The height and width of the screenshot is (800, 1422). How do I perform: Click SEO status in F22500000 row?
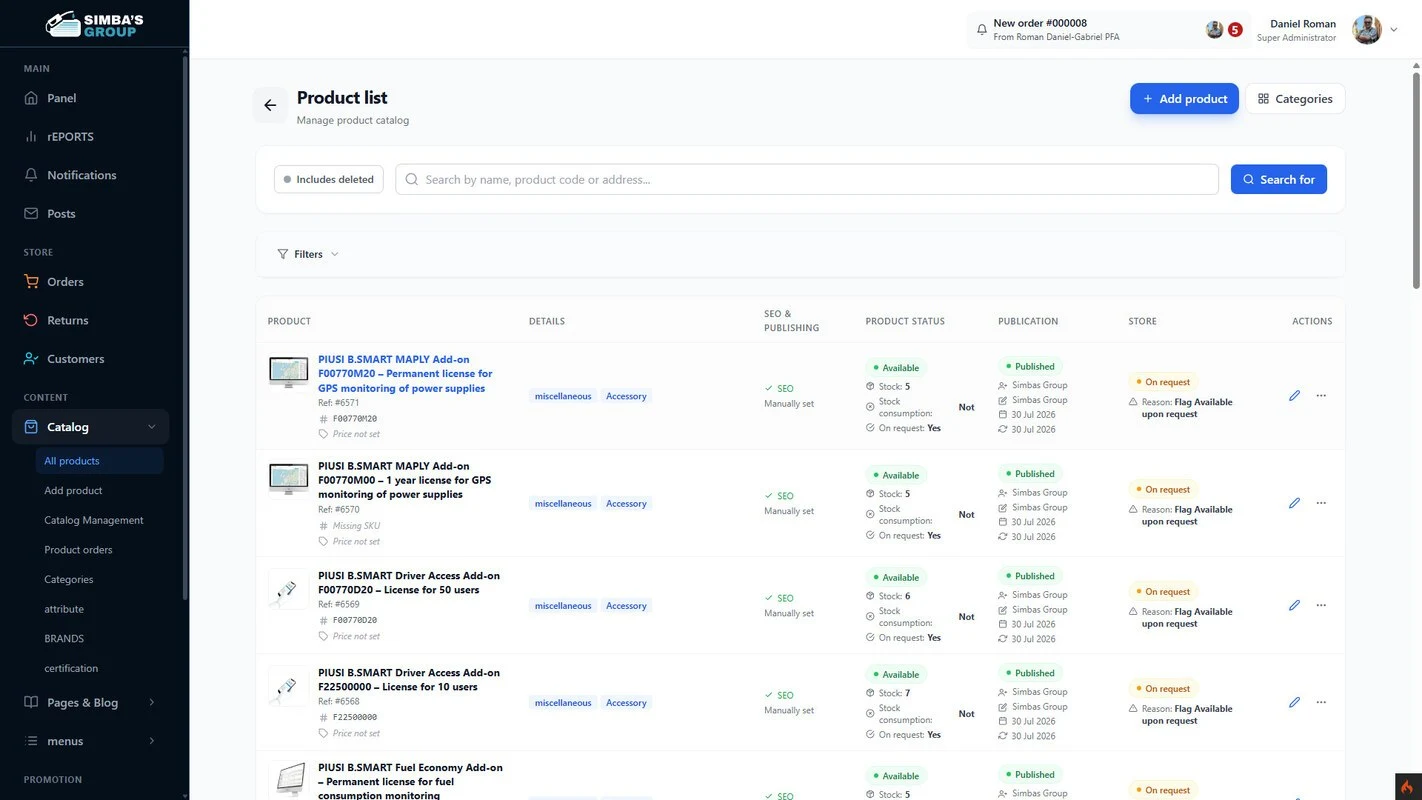[779, 695]
